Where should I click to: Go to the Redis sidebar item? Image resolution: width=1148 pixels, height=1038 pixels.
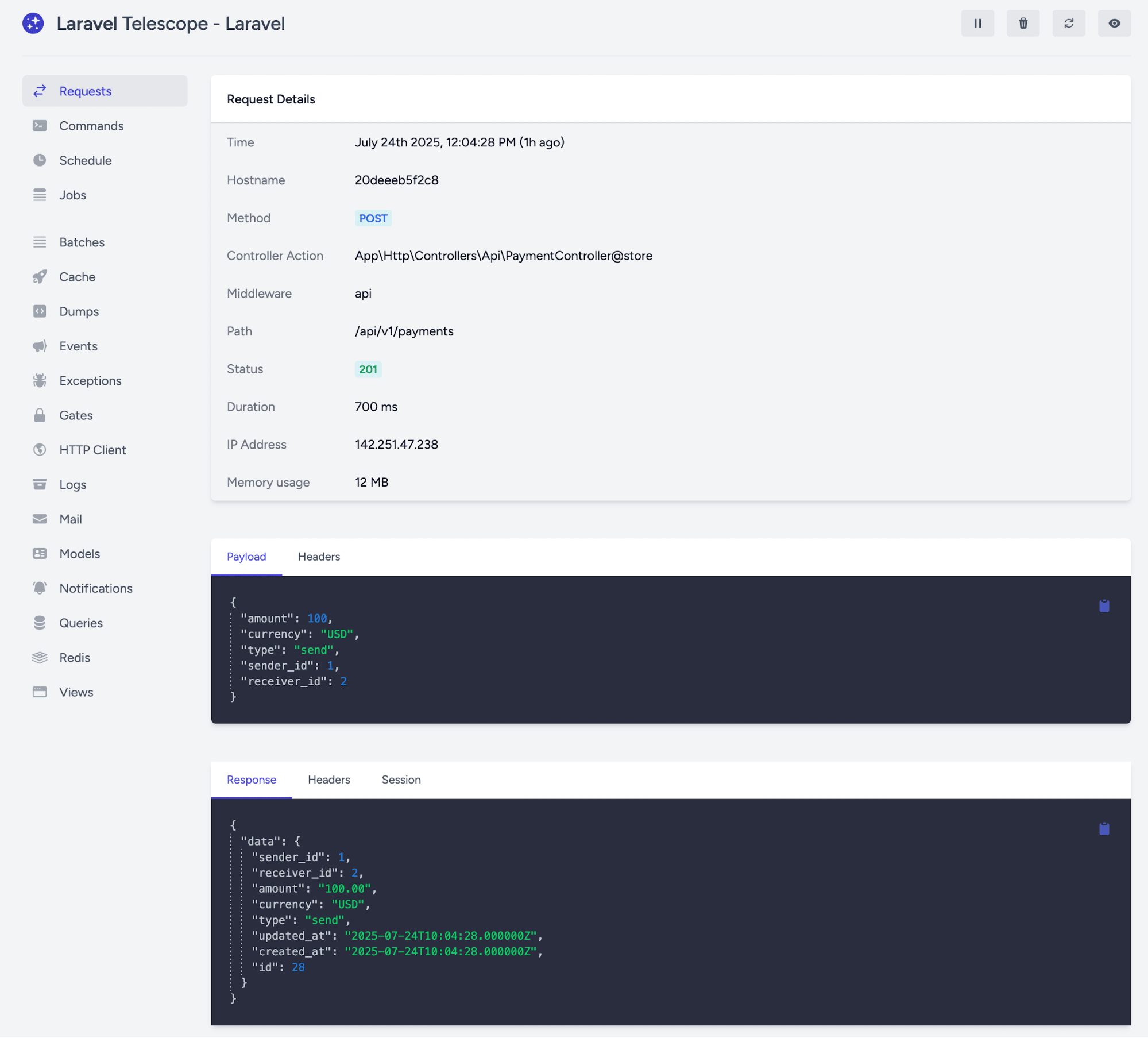coord(75,658)
